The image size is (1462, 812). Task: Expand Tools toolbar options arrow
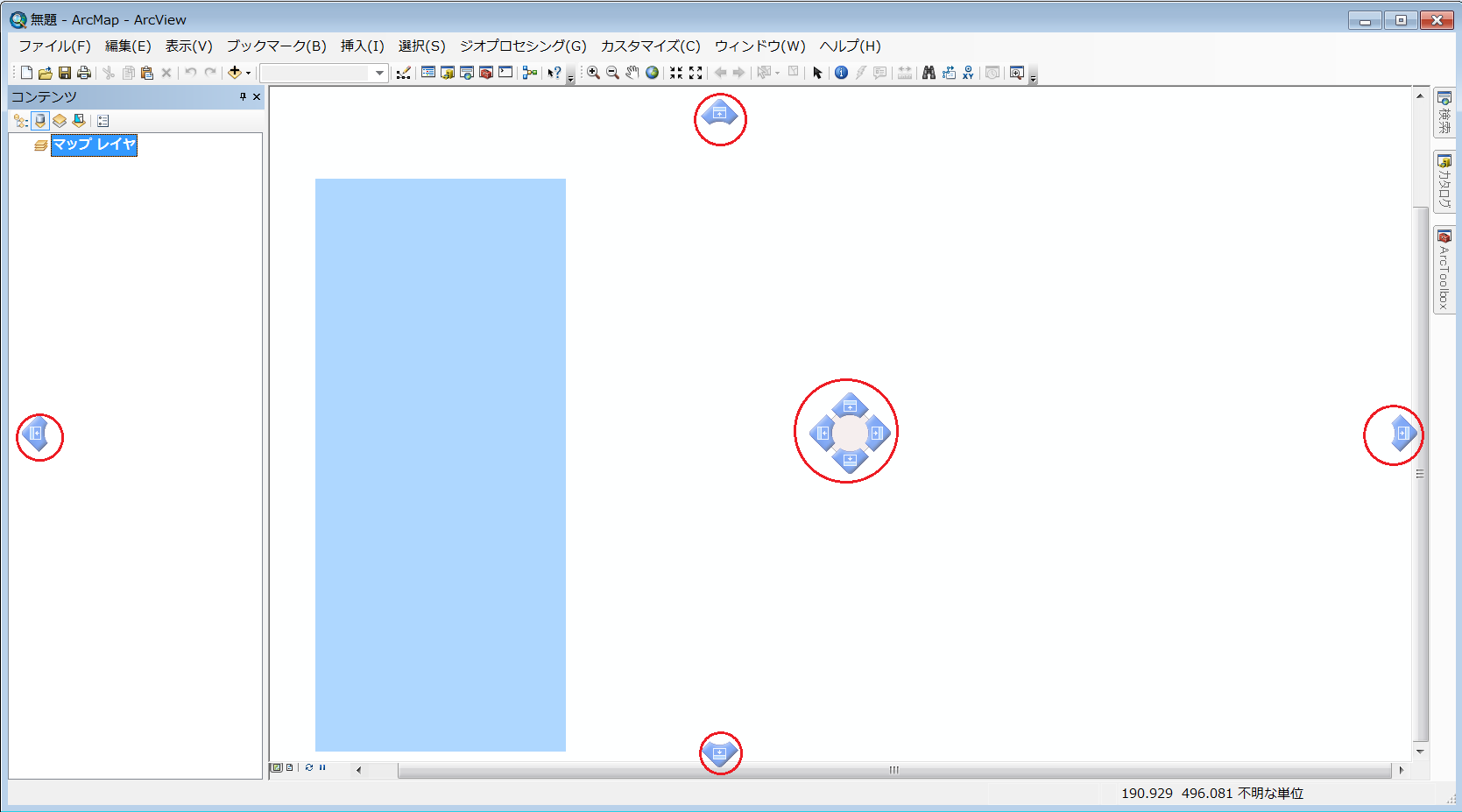pos(1033,74)
